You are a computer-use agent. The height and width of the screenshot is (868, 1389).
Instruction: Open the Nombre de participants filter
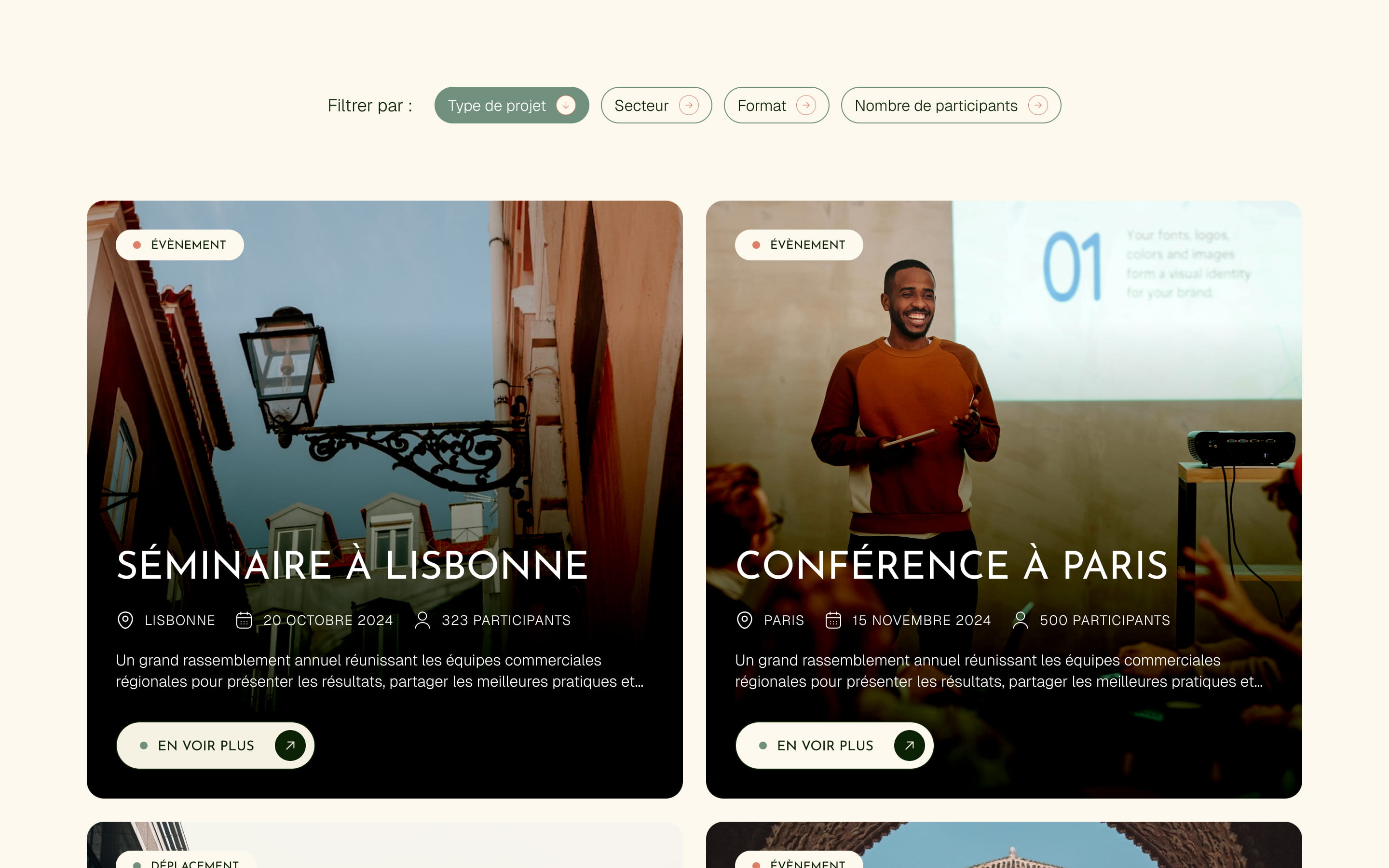pyautogui.click(x=951, y=105)
